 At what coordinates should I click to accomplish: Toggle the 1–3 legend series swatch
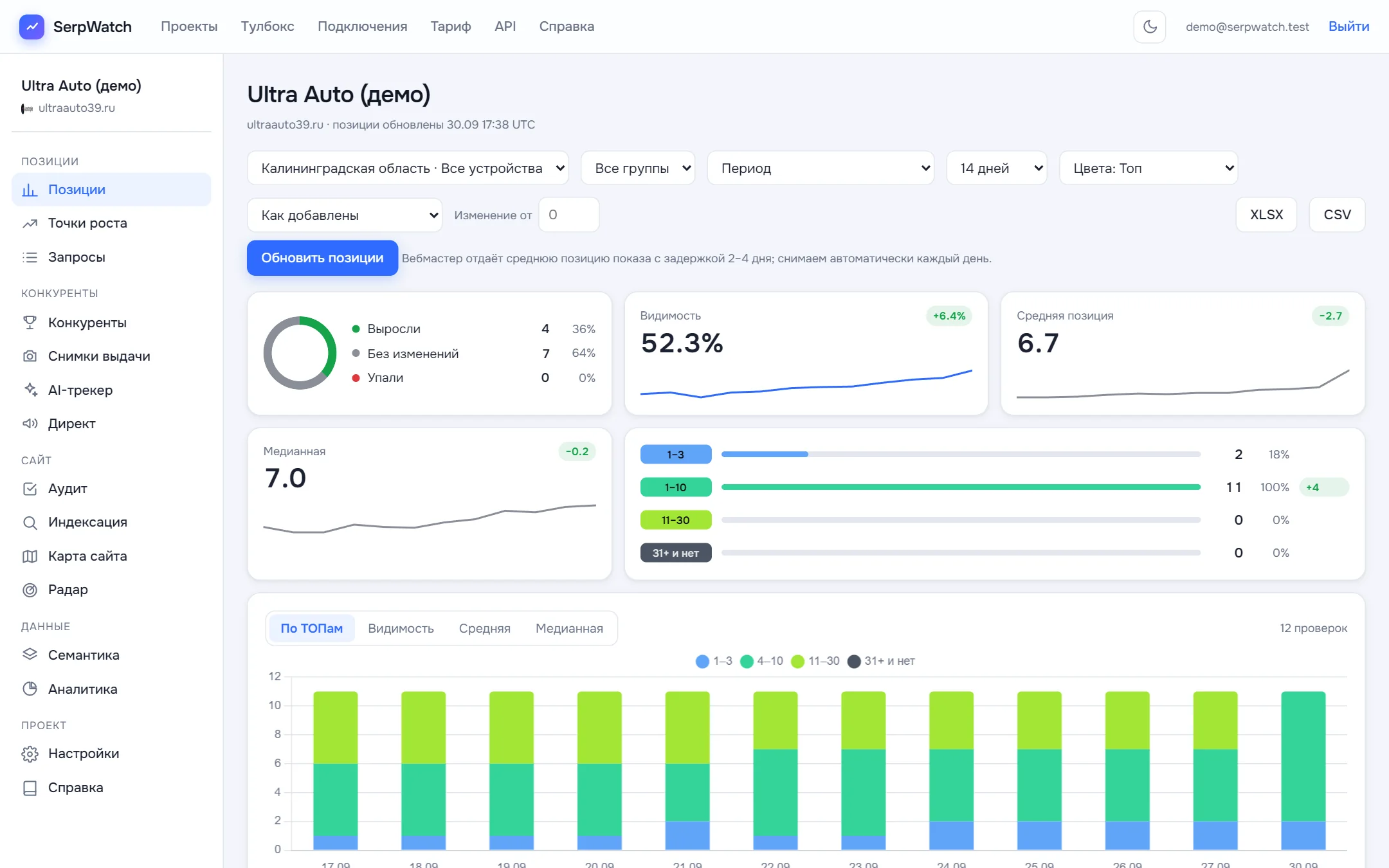[702, 661]
